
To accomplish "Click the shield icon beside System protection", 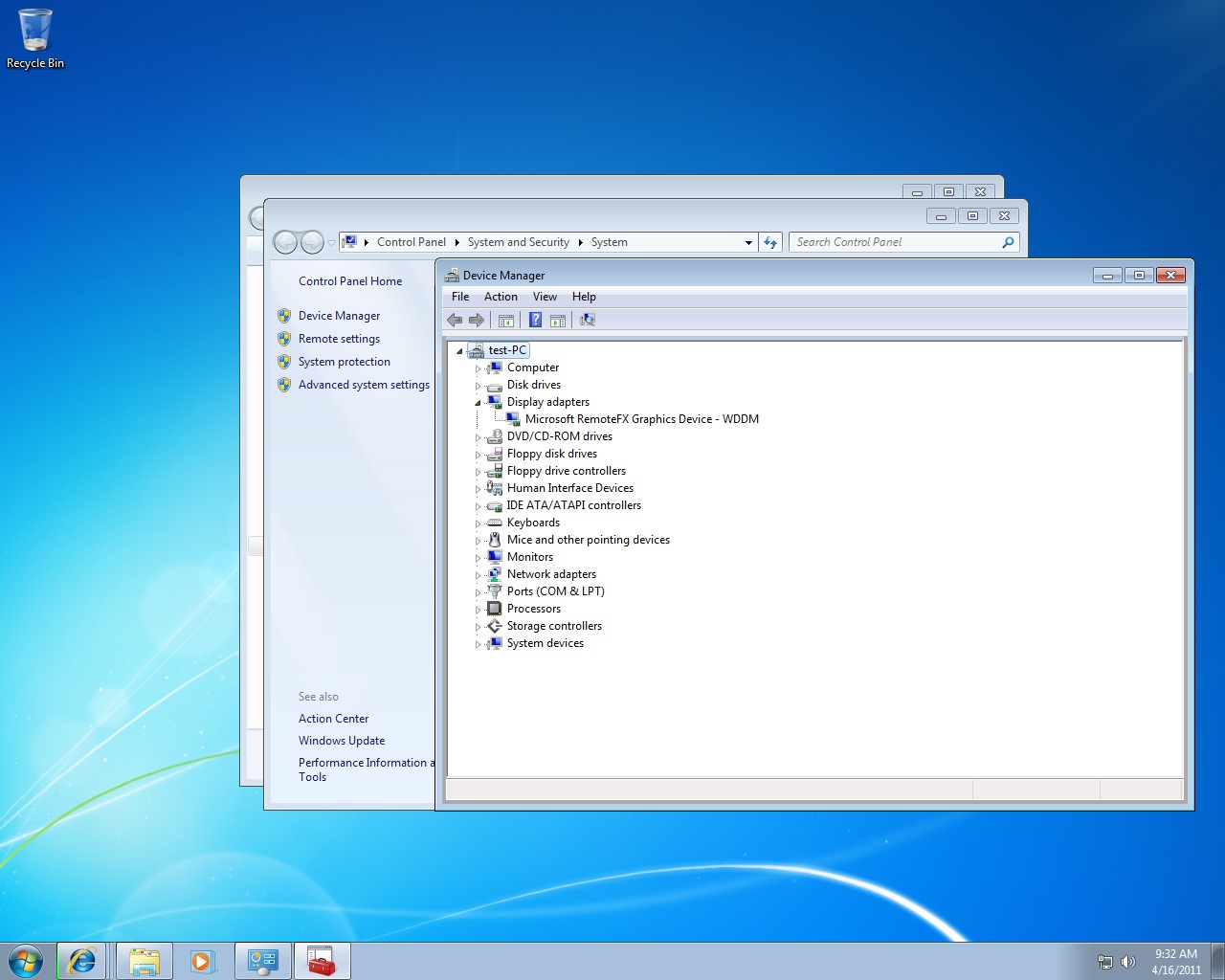I will pyautogui.click(x=284, y=362).
